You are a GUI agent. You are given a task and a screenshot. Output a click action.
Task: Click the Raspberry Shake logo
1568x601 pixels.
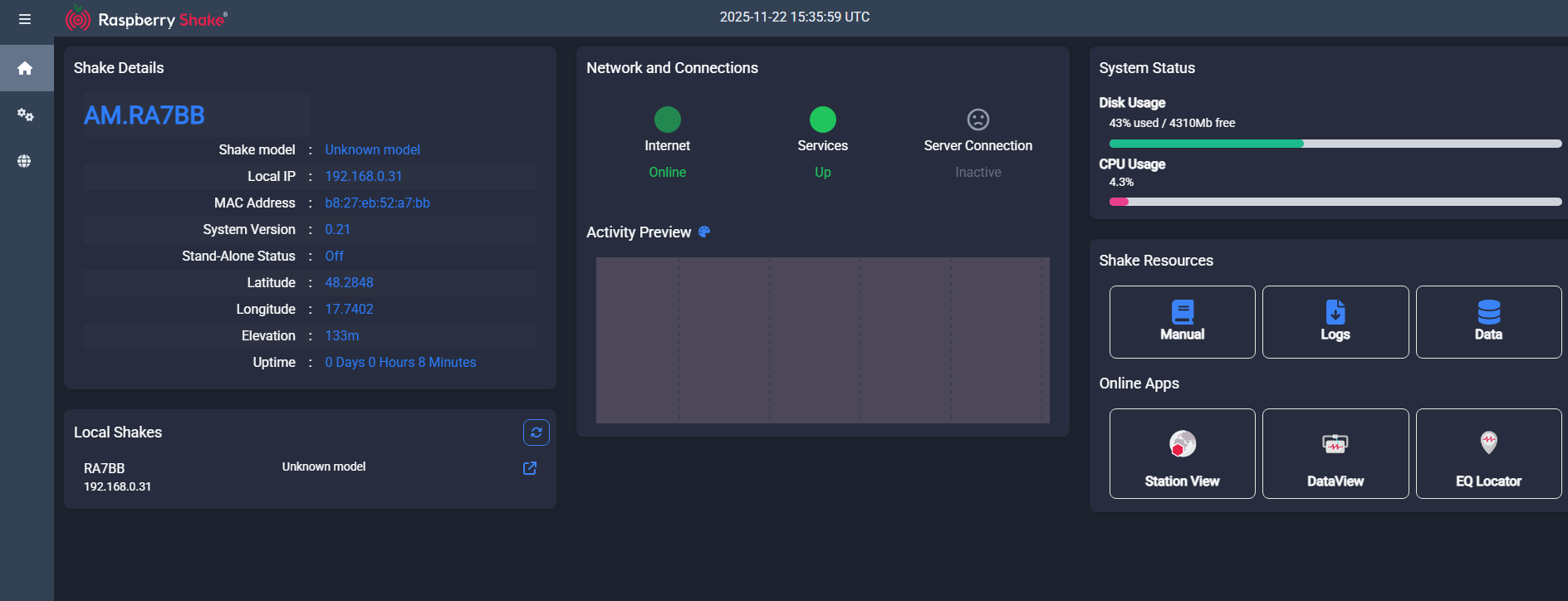[146, 19]
